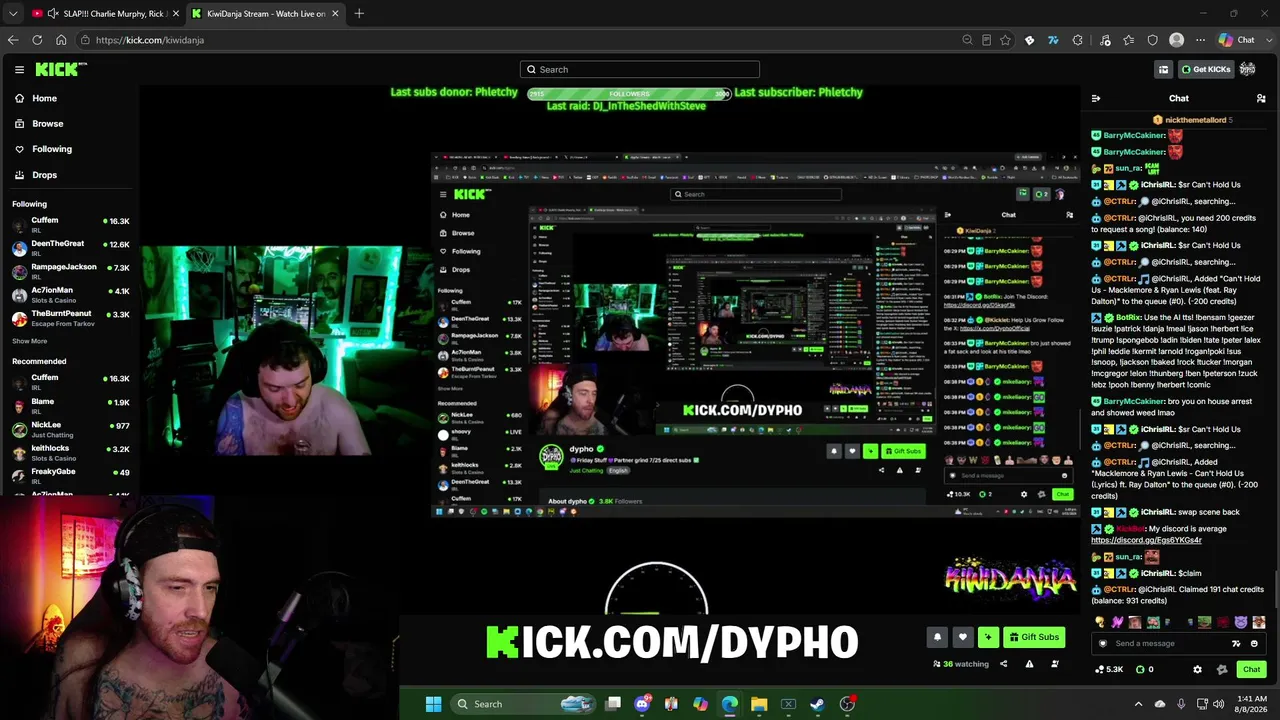Show hidden system tray icons chevron
Viewport: 1280px width, 720px height.
click(1138, 704)
